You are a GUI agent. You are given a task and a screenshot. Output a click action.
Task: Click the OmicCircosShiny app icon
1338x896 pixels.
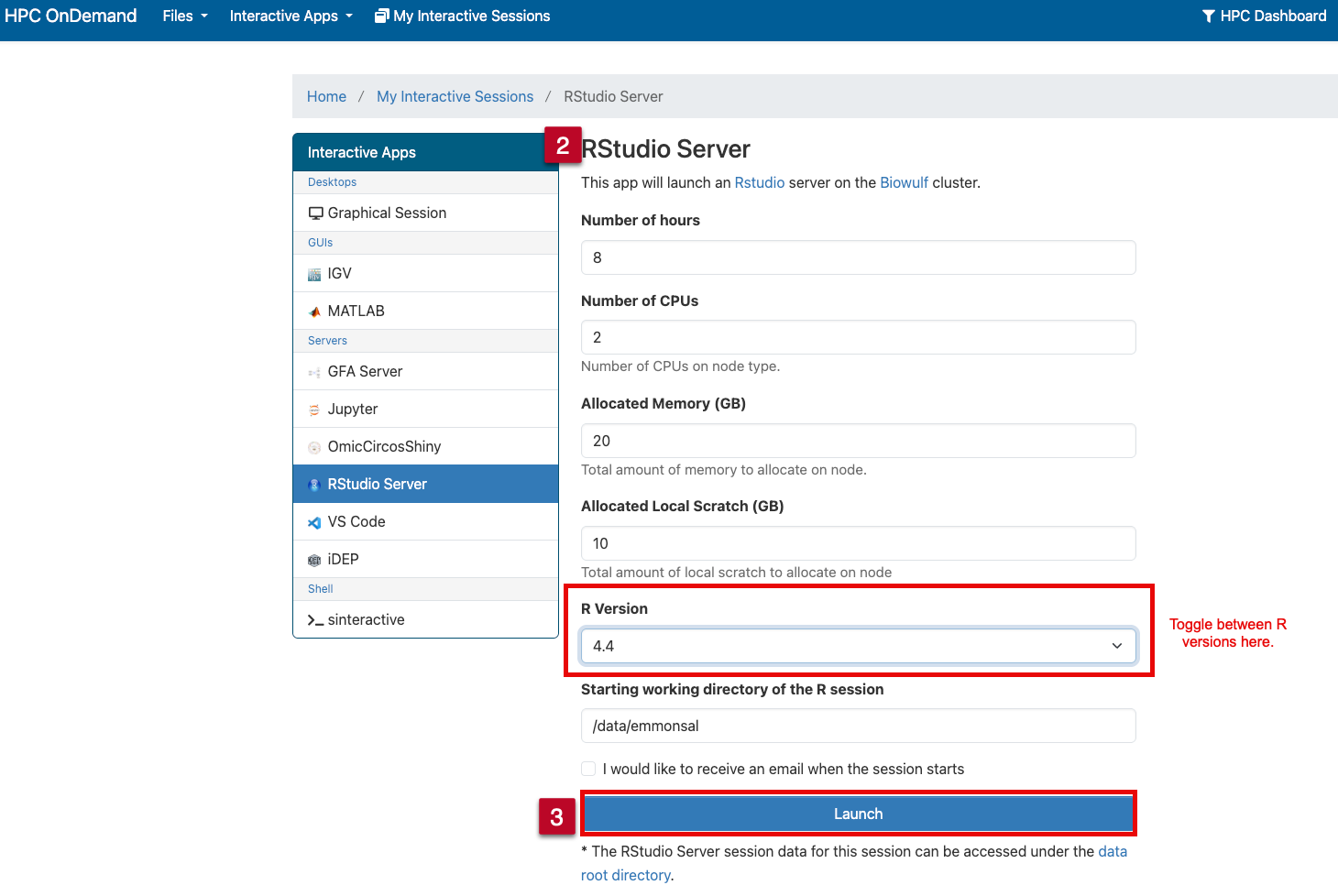(x=314, y=447)
